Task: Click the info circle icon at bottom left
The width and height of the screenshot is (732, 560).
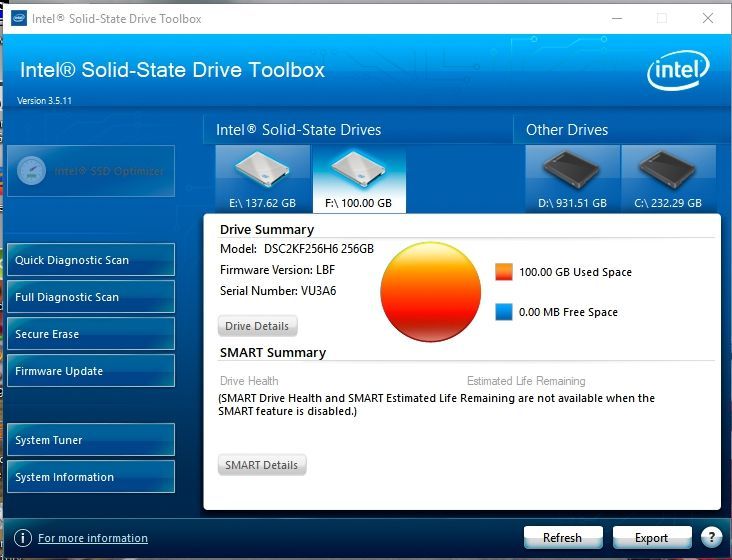Action: pyautogui.click(x=22, y=538)
